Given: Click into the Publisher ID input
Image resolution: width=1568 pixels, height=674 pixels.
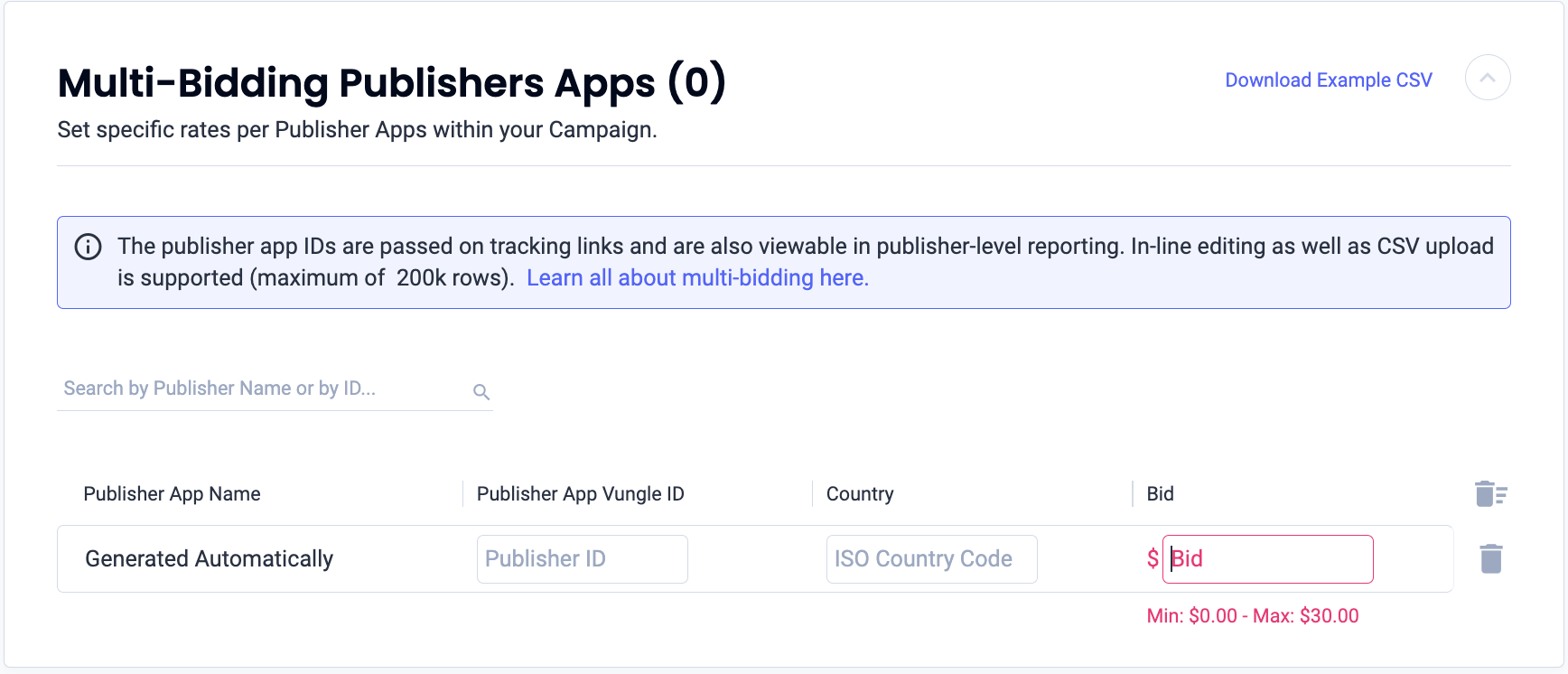Looking at the screenshot, I should tap(583, 559).
